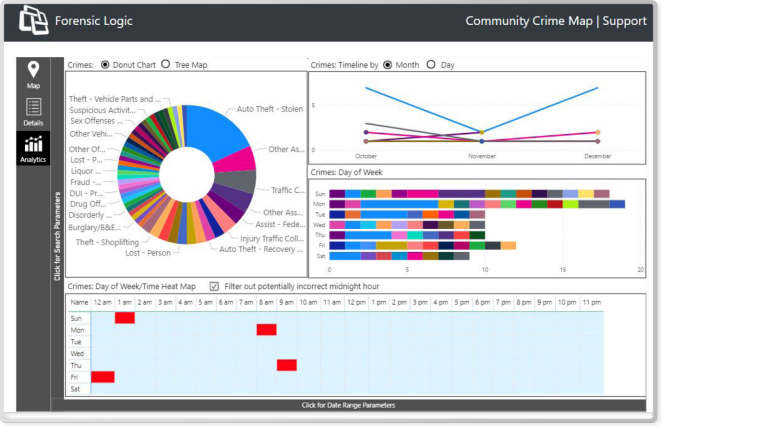Switch timeline to Day radio button
This screenshot has width=768, height=432.
click(x=431, y=64)
